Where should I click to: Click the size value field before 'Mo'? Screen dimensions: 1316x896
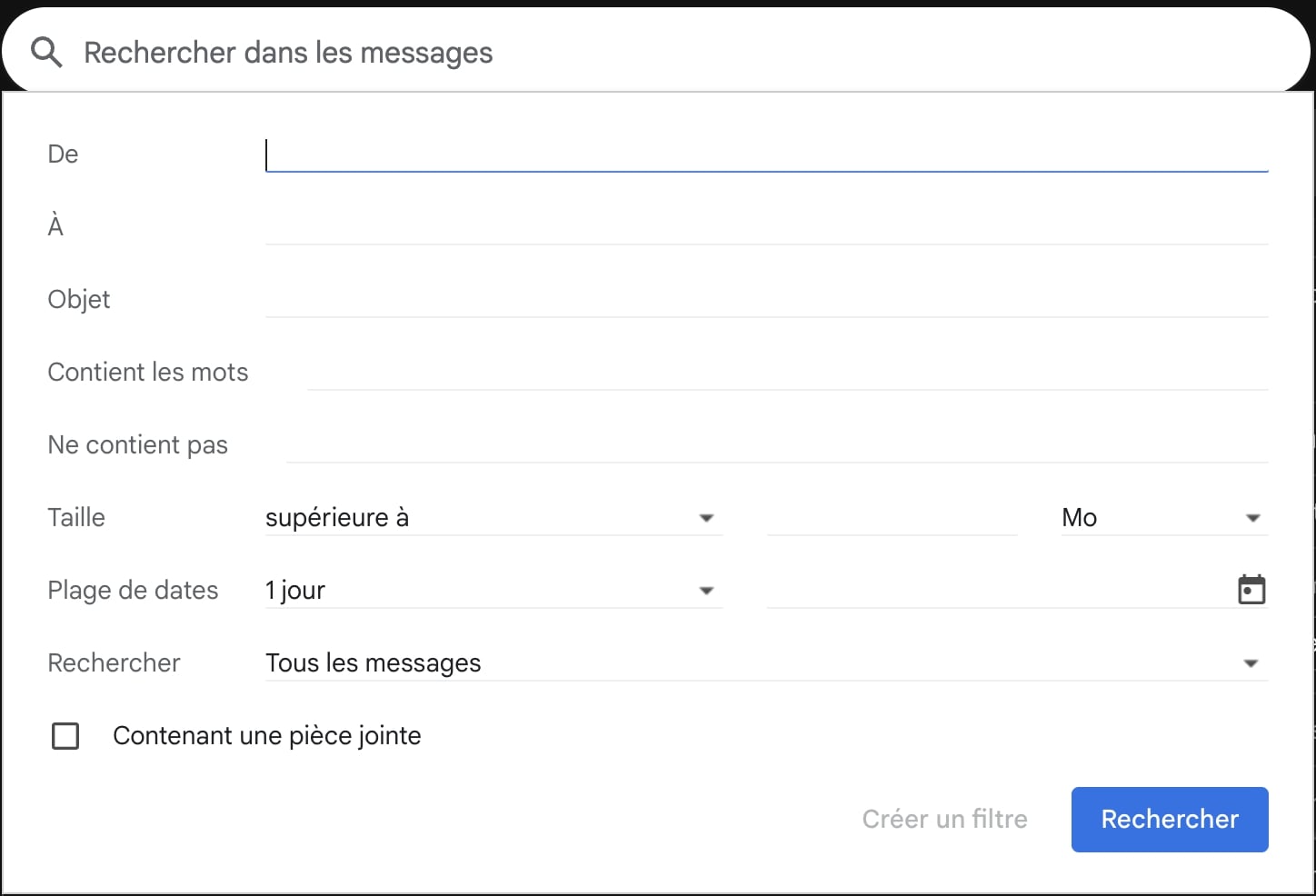pos(892,518)
